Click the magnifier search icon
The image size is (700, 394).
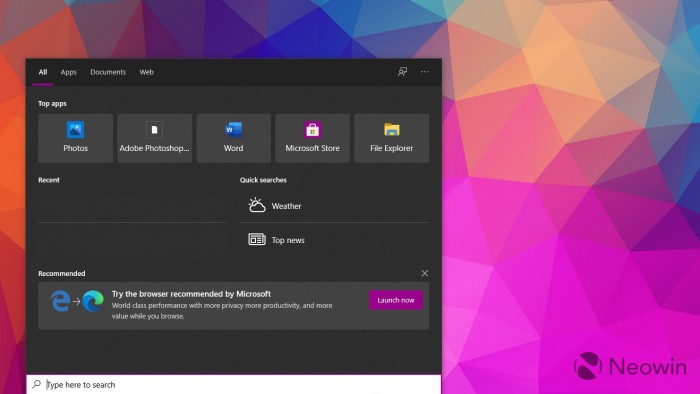coord(37,384)
